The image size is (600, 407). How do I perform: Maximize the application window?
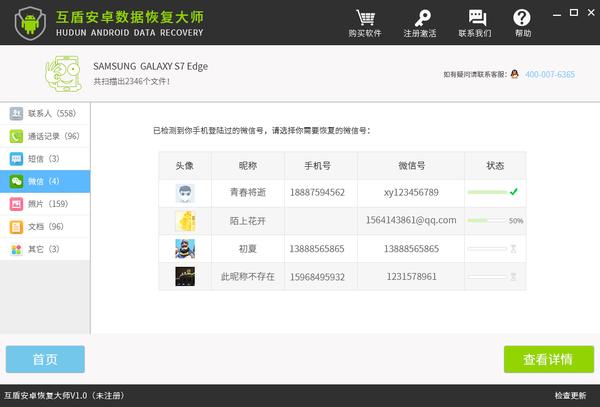(574, 13)
